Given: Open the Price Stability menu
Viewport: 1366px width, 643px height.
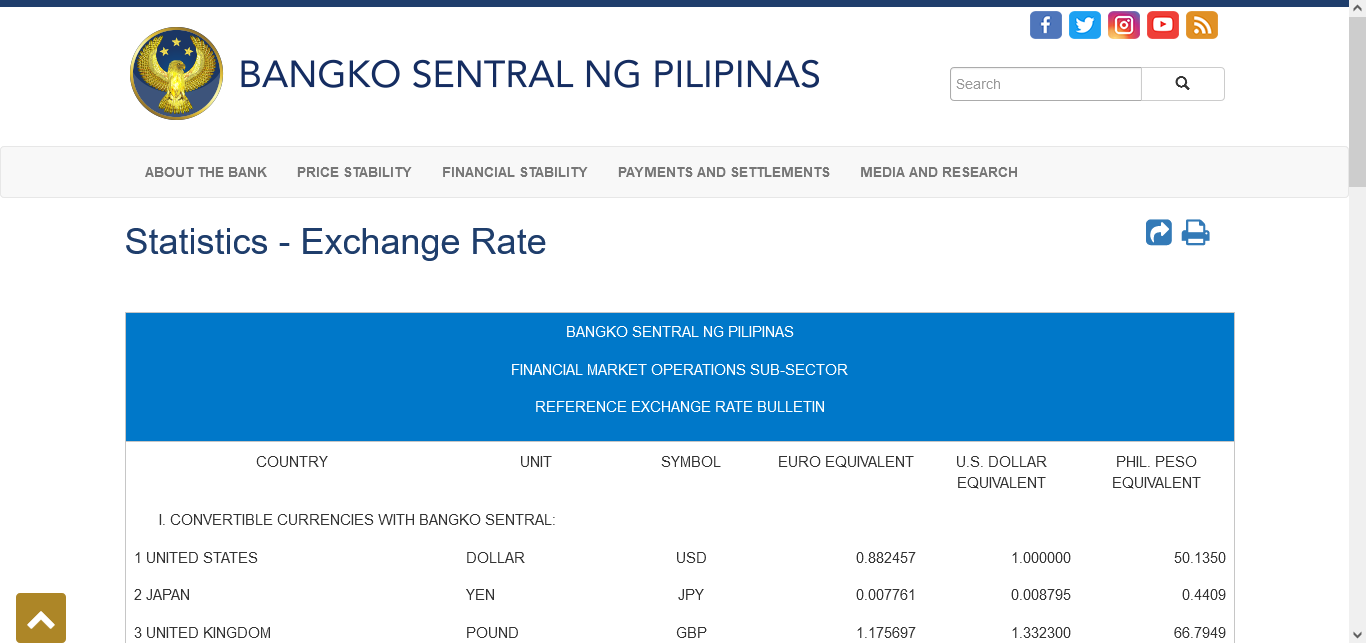Looking at the screenshot, I should coord(354,172).
